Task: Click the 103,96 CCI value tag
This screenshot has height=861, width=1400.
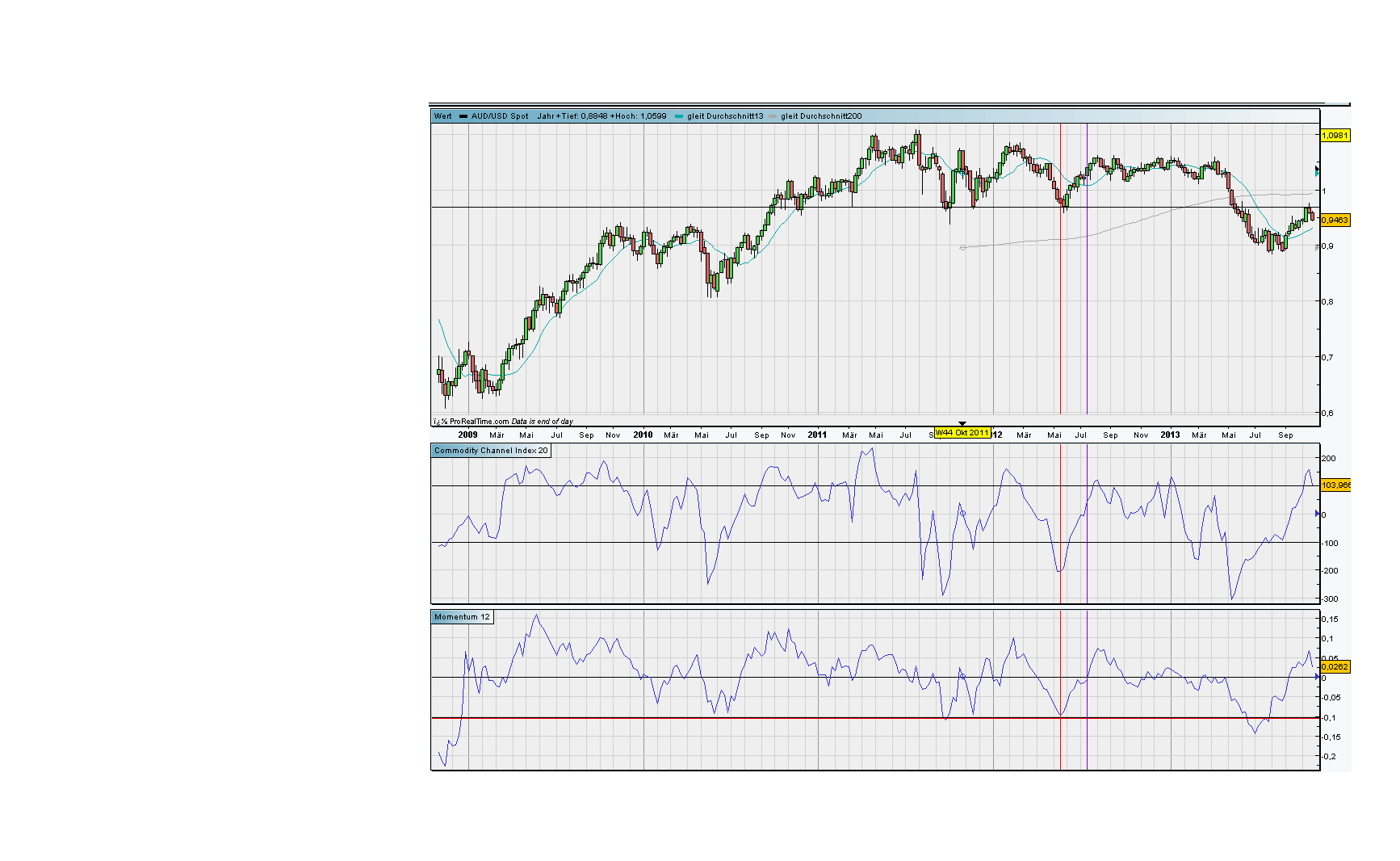Action: [x=1335, y=485]
